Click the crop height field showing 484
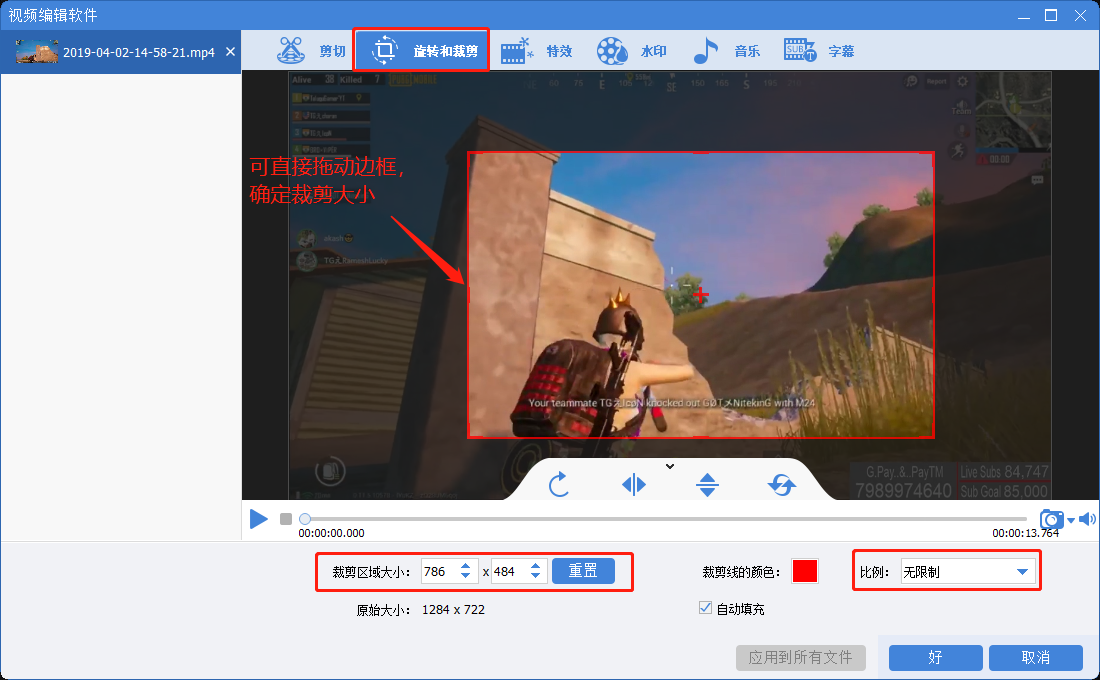1100x680 pixels. [509, 571]
